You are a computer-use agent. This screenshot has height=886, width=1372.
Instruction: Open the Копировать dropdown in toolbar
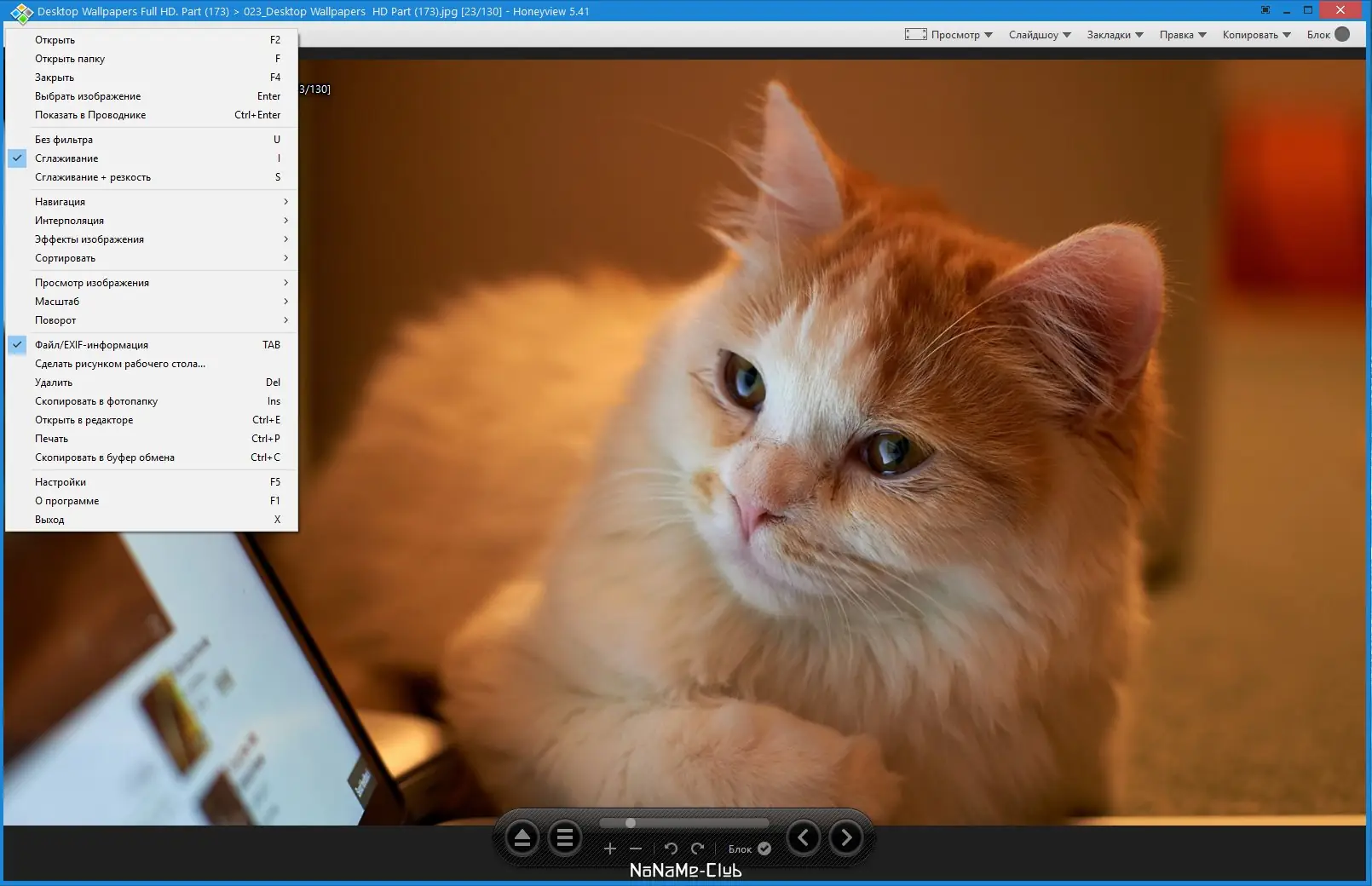pyautogui.click(x=1256, y=35)
